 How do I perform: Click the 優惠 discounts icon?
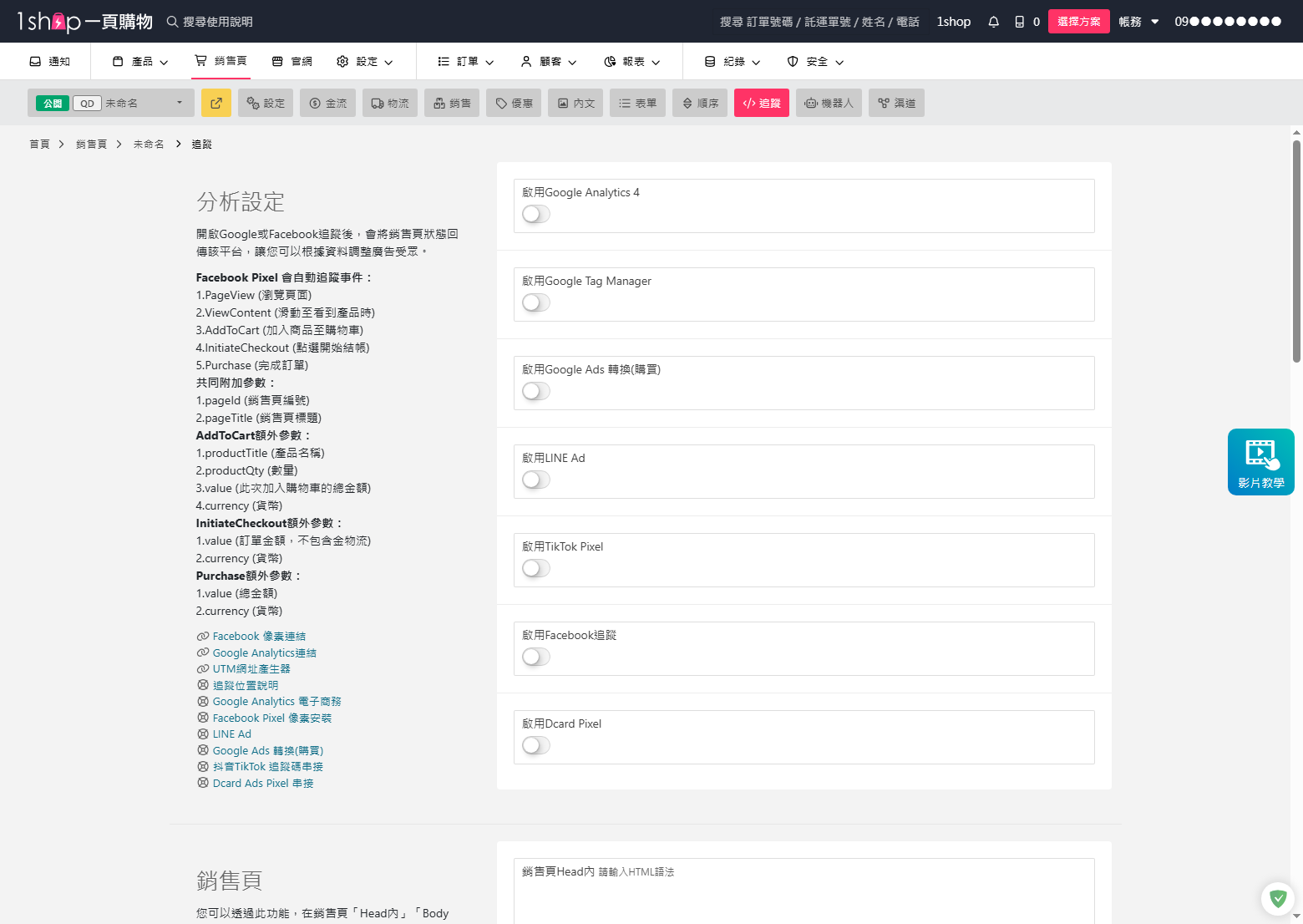coord(514,103)
